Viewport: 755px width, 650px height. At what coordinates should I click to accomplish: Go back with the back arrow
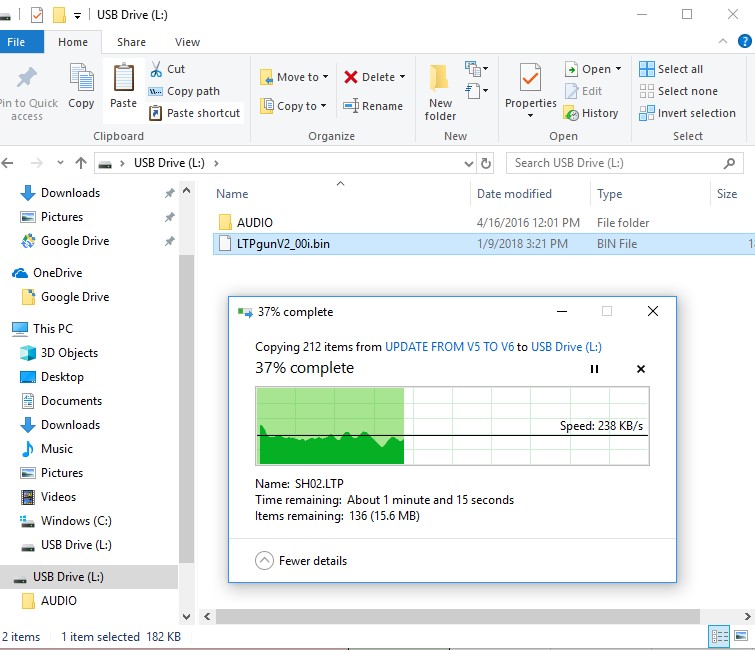(7, 163)
